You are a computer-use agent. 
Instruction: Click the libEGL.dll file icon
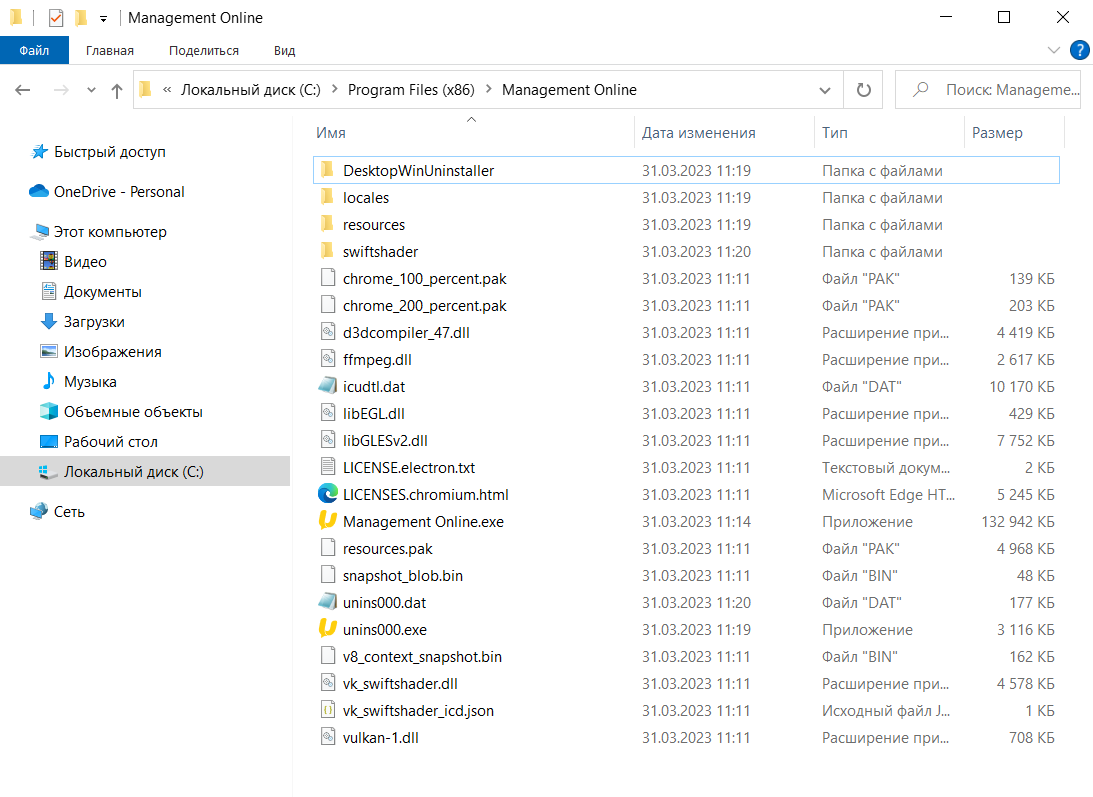pyautogui.click(x=328, y=413)
